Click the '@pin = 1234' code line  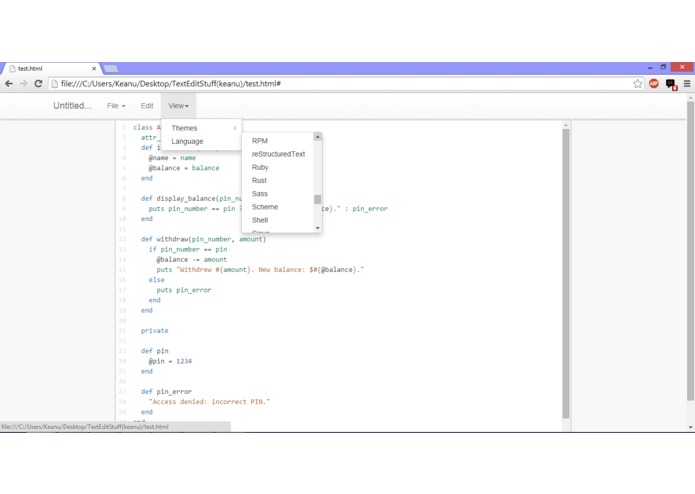coord(170,361)
